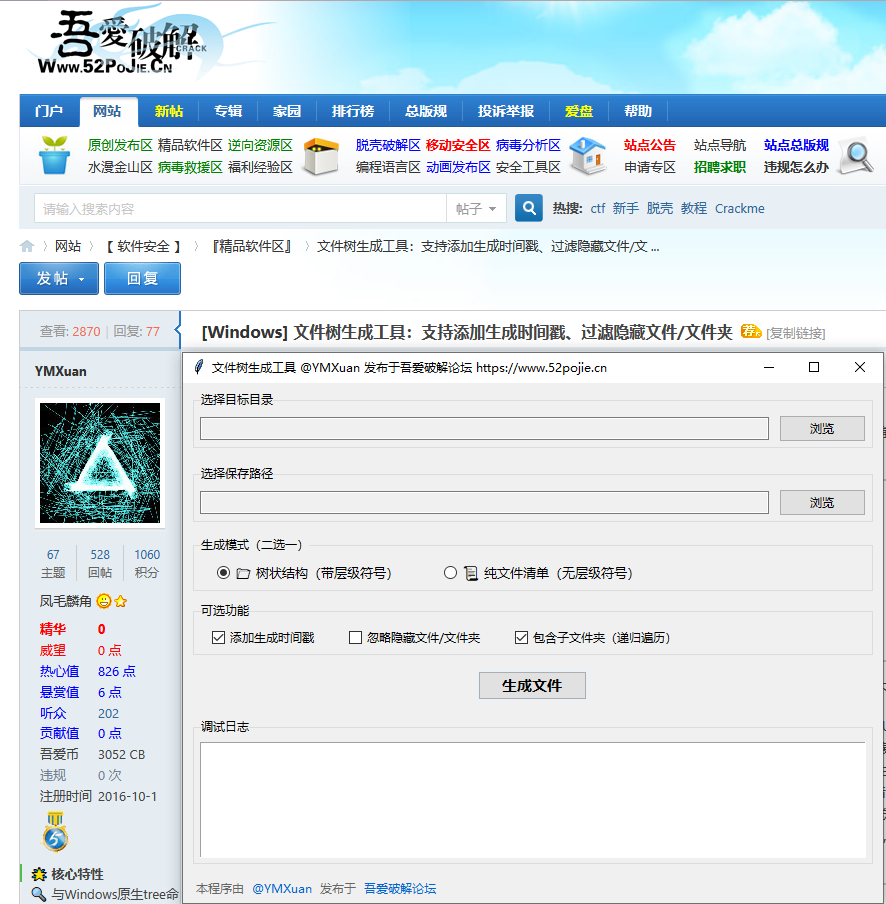The image size is (886, 904).
Task: Click the 『精品软件区』 breadcrumb
Action: [252, 247]
